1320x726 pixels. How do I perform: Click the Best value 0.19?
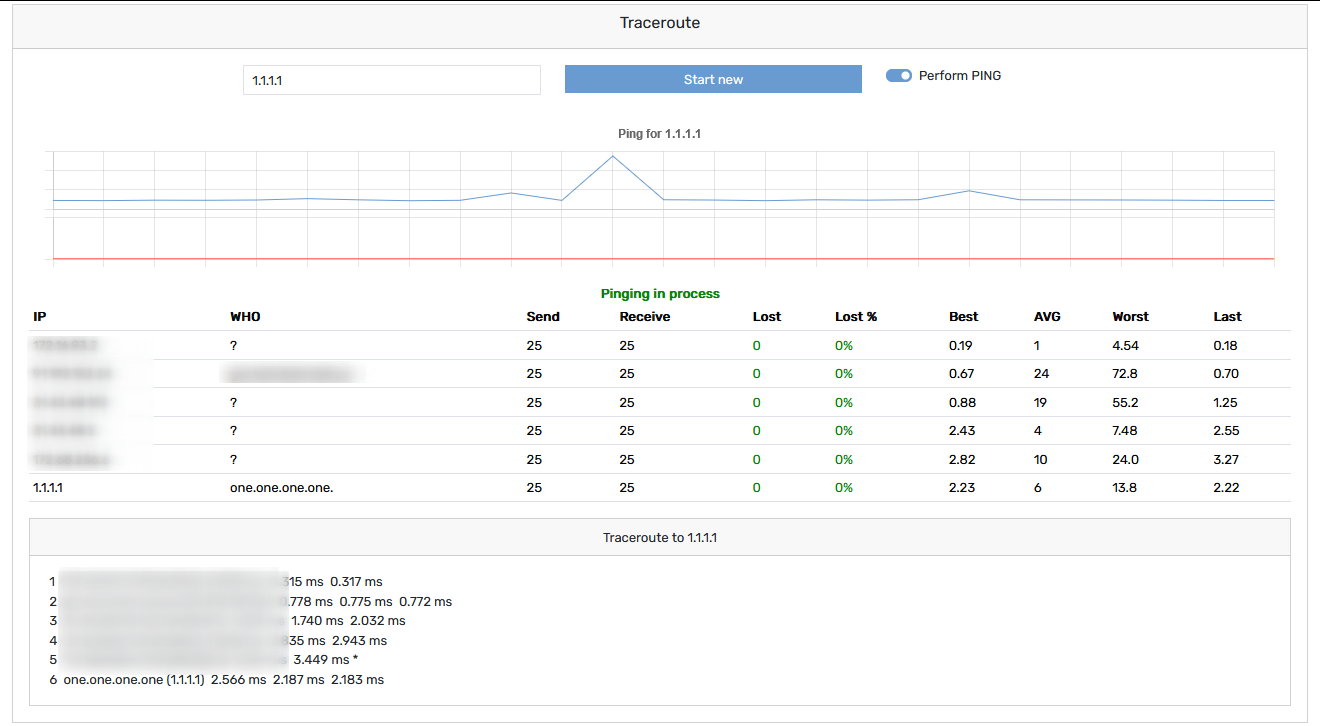point(961,345)
